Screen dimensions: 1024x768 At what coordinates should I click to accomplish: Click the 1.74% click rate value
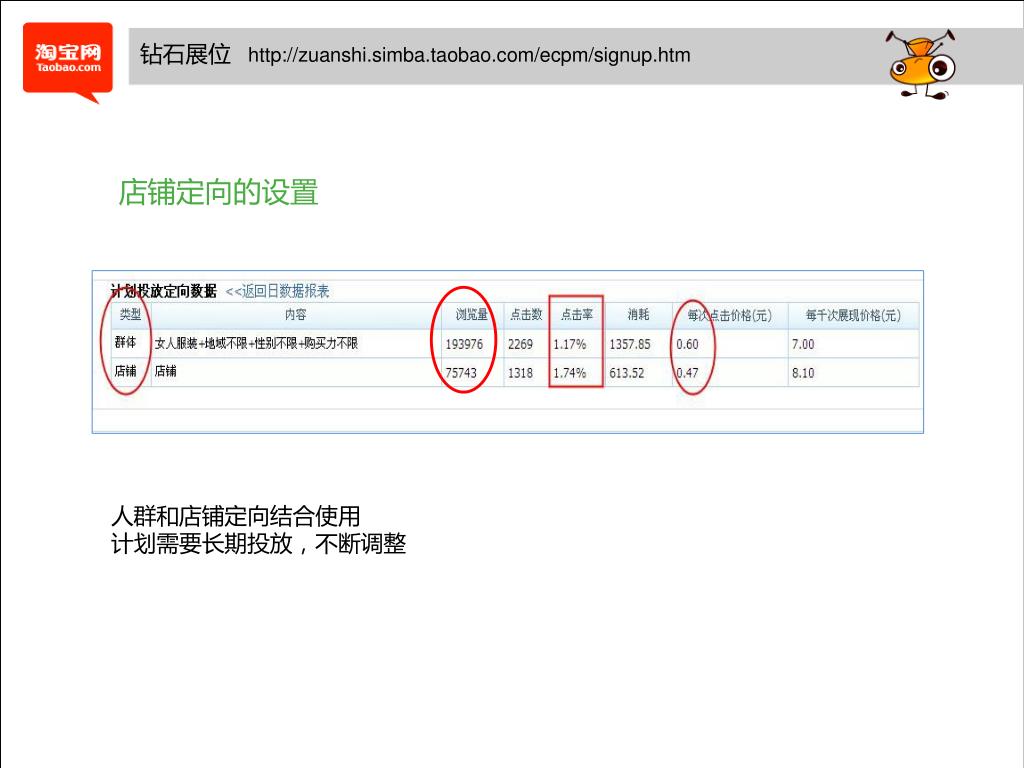[569, 373]
